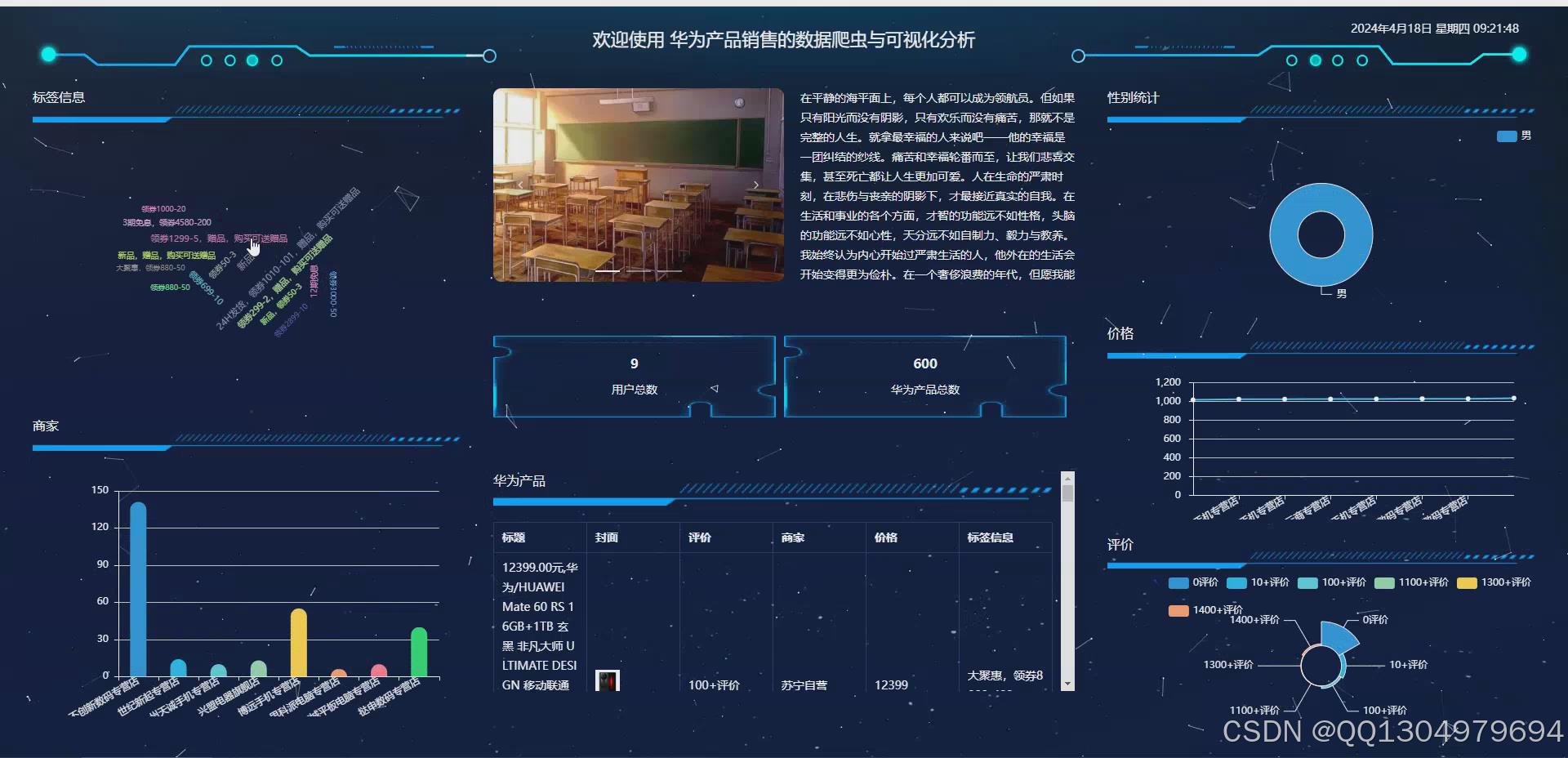Click the 欢迎使用 华为产品销售 dashboard title
Image resolution: width=1568 pixels, height=758 pixels.
(x=783, y=40)
